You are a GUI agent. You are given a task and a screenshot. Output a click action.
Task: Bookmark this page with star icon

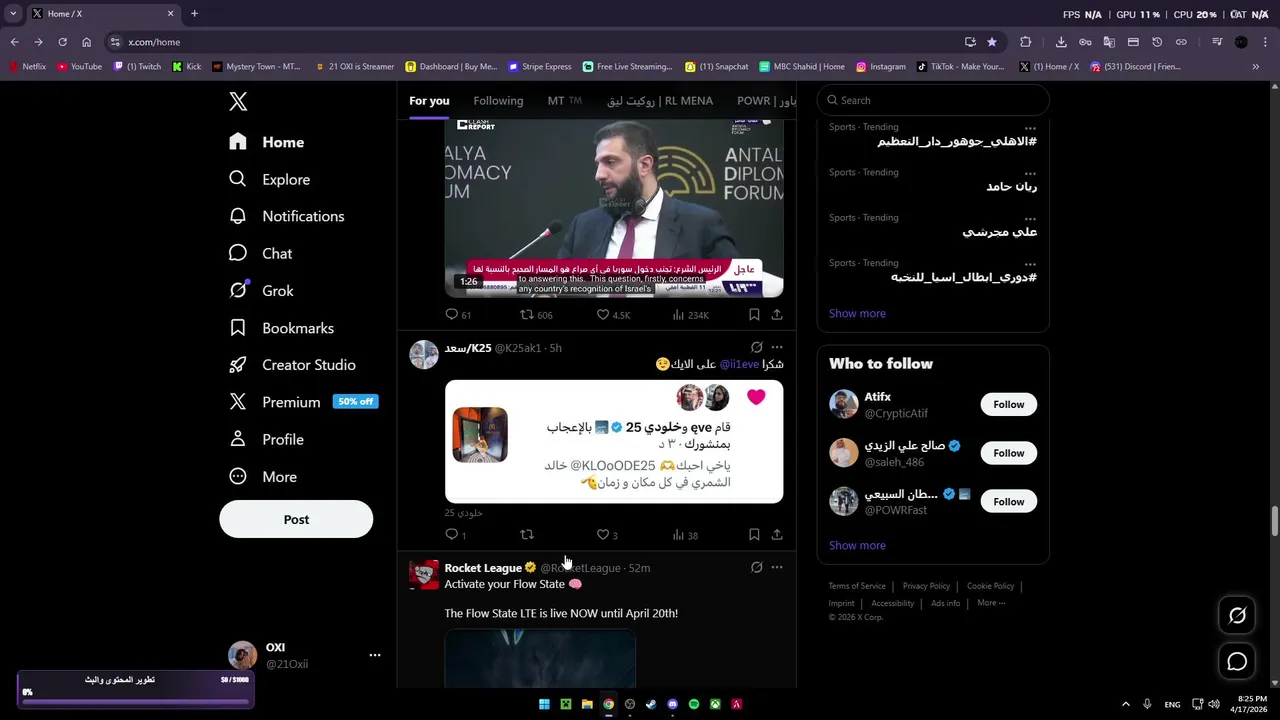pyautogui.click(x=992, y=42)
